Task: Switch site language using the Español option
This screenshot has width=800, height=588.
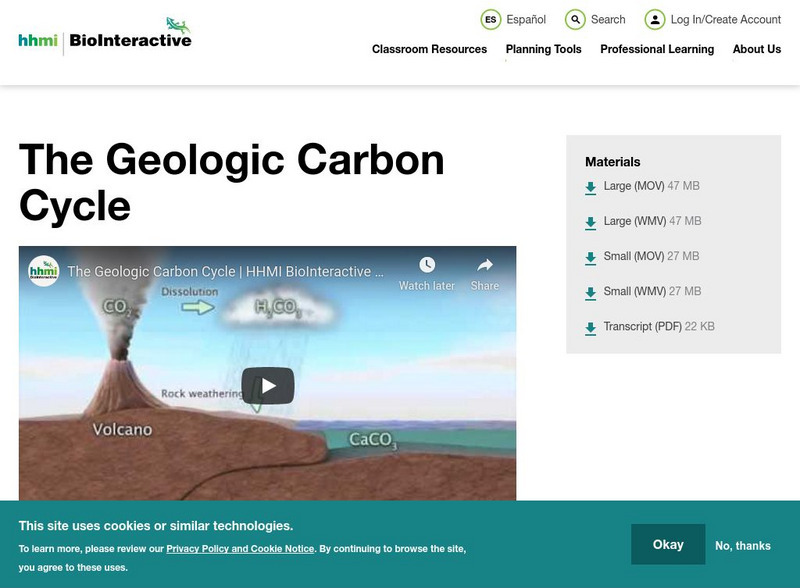Action: point(513,19)
